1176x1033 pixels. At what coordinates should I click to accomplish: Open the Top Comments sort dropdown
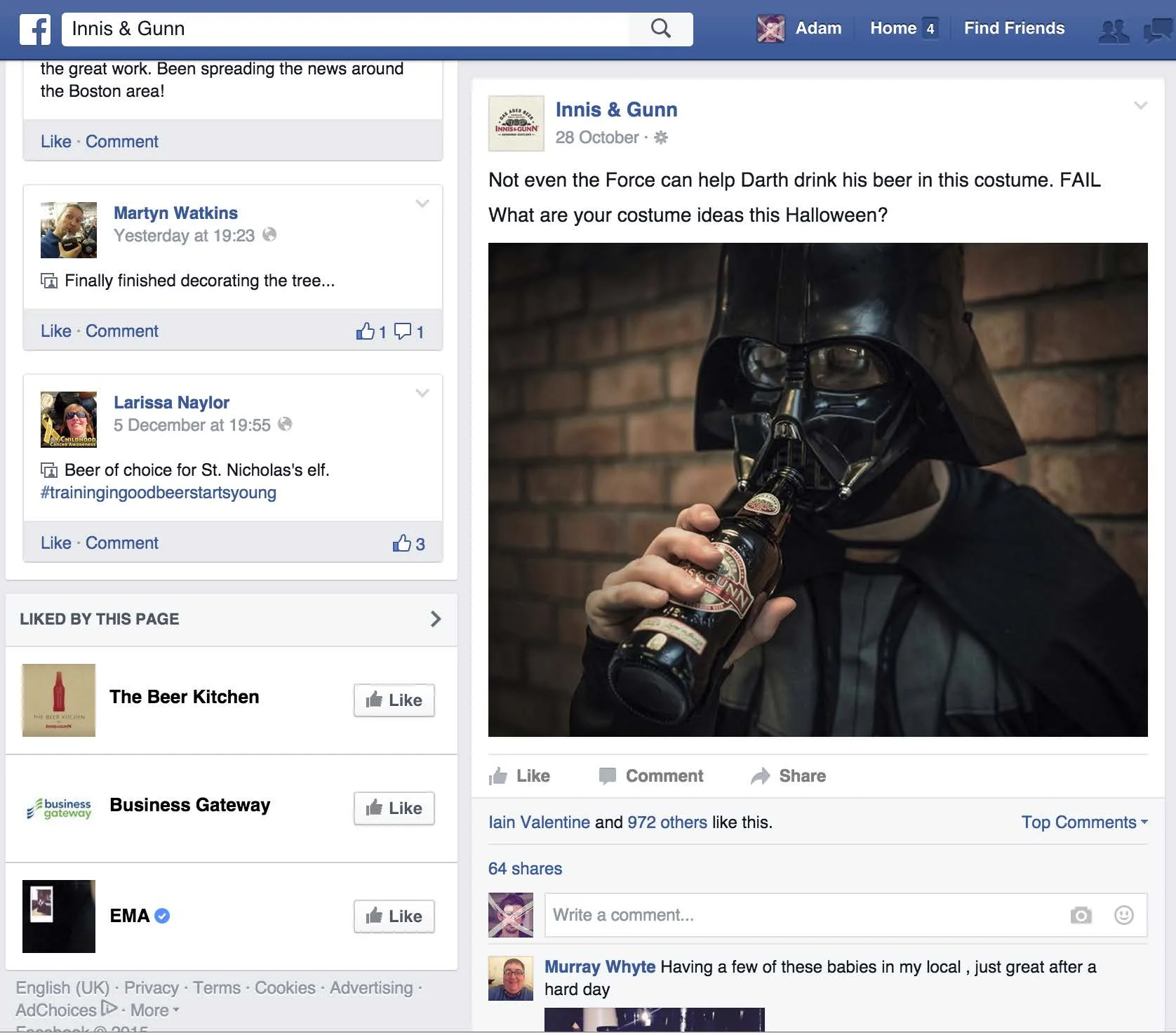pyautogui.click(x=1085, y=822)
